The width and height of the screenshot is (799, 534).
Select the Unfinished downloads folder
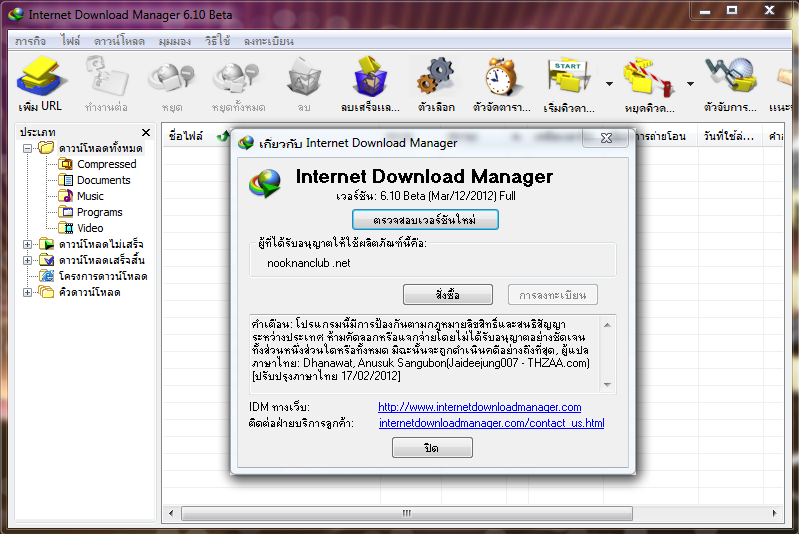tap(92, 244)
